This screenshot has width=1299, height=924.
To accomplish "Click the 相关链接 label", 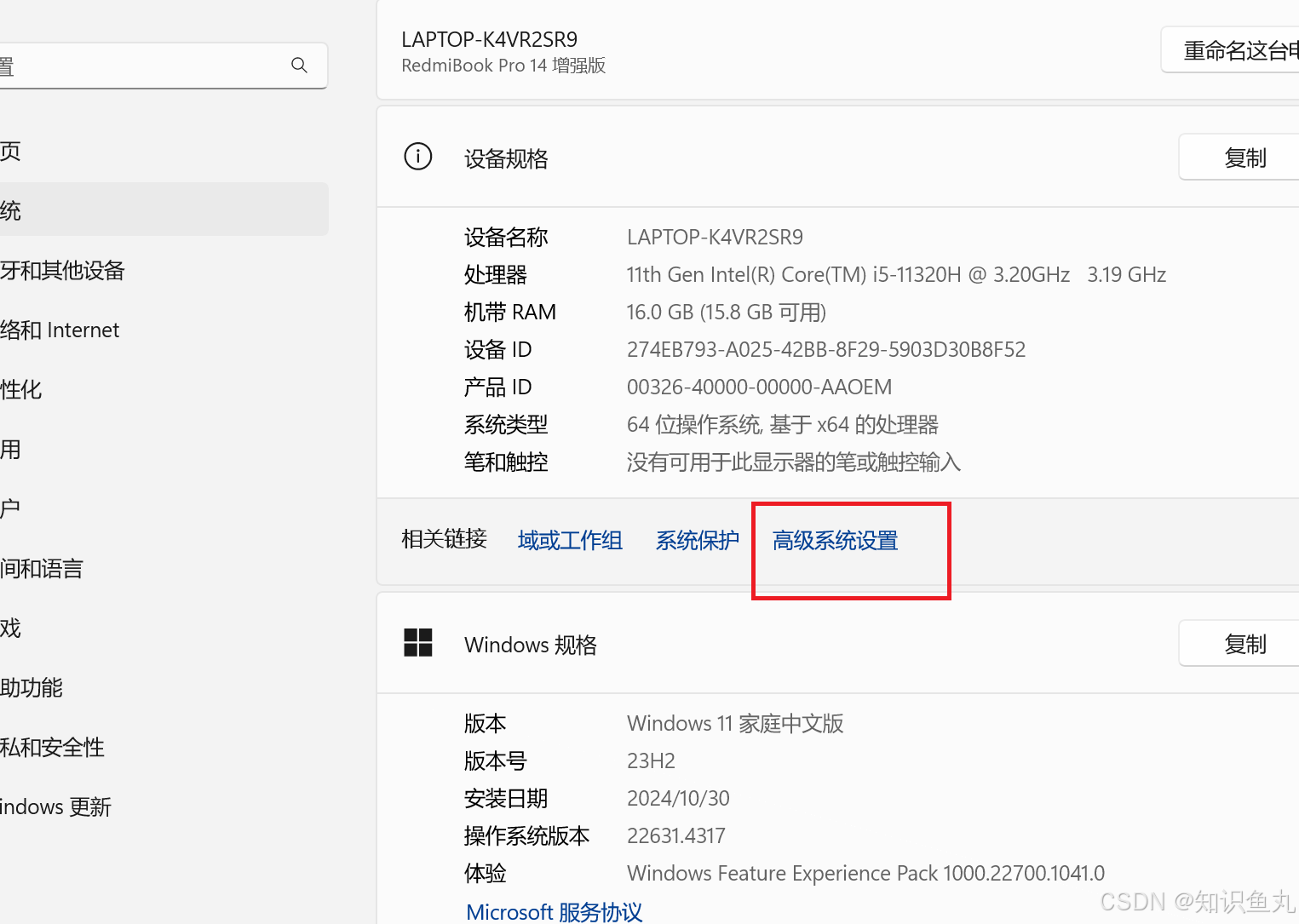I will (444, 539).
